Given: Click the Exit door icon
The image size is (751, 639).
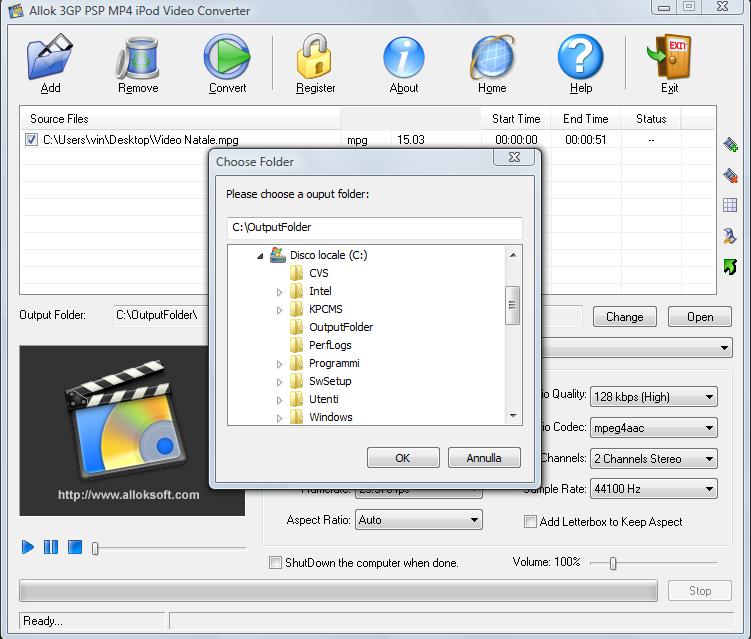Looking at the screenshot, I should click(669, 57).
